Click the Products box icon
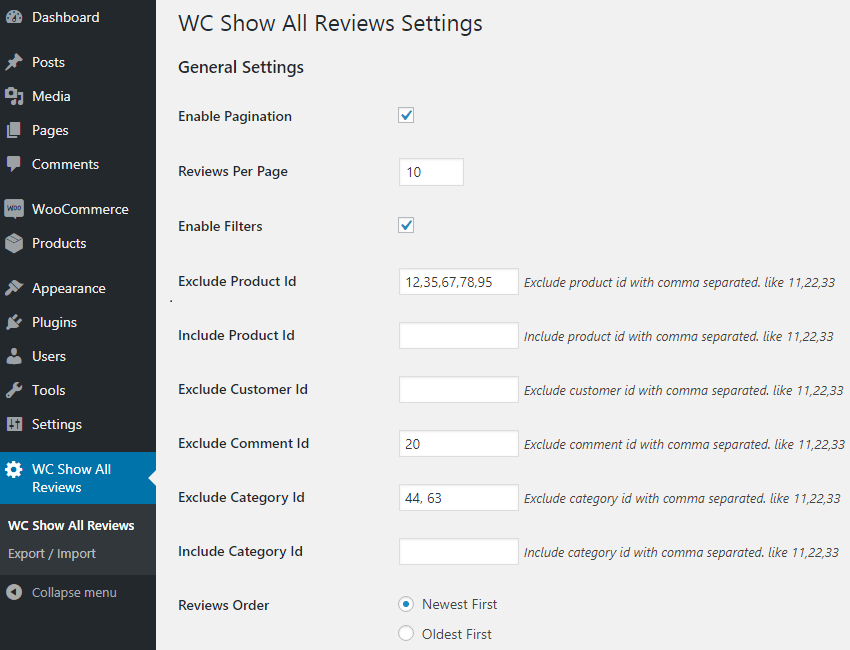Viewport: 850px width, 650px height. coord(14,243)
